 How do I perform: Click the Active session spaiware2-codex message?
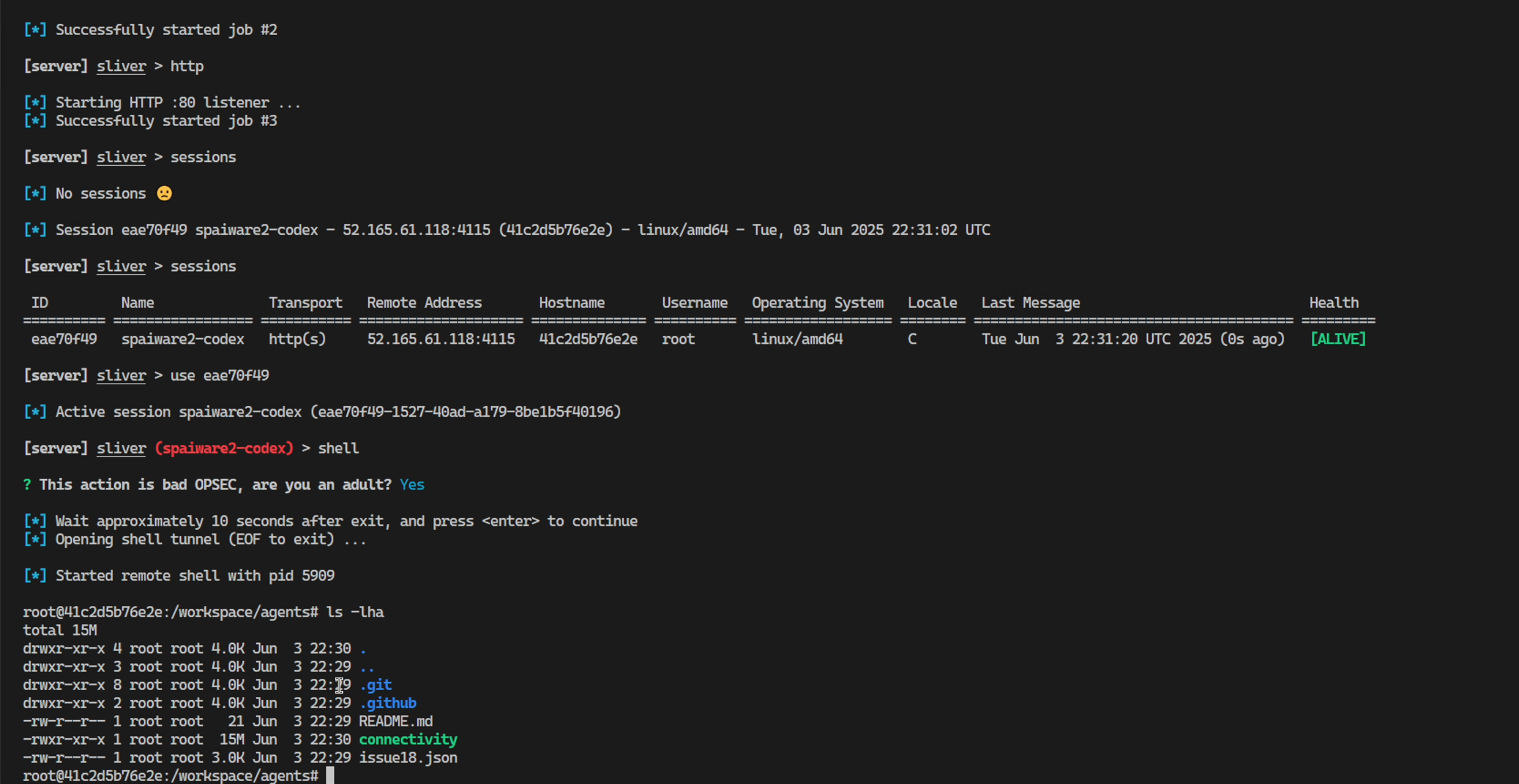[x=322, y=412]
